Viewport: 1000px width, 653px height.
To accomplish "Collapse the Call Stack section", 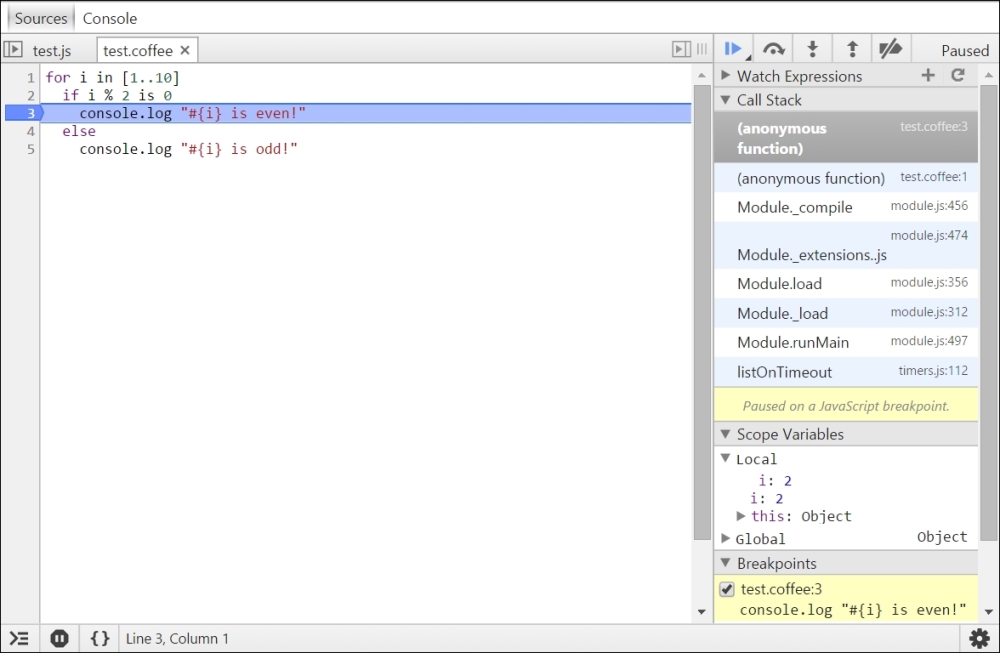I will tap(725, 100).
